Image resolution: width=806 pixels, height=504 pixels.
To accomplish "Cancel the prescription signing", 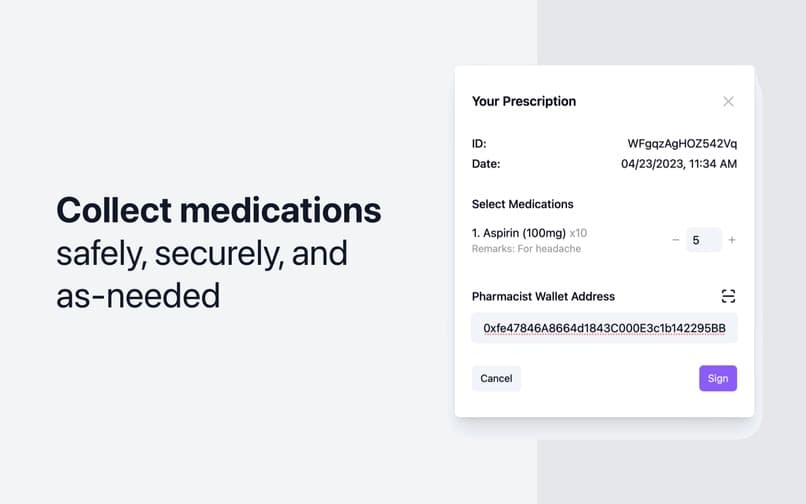I will (496, 379).
